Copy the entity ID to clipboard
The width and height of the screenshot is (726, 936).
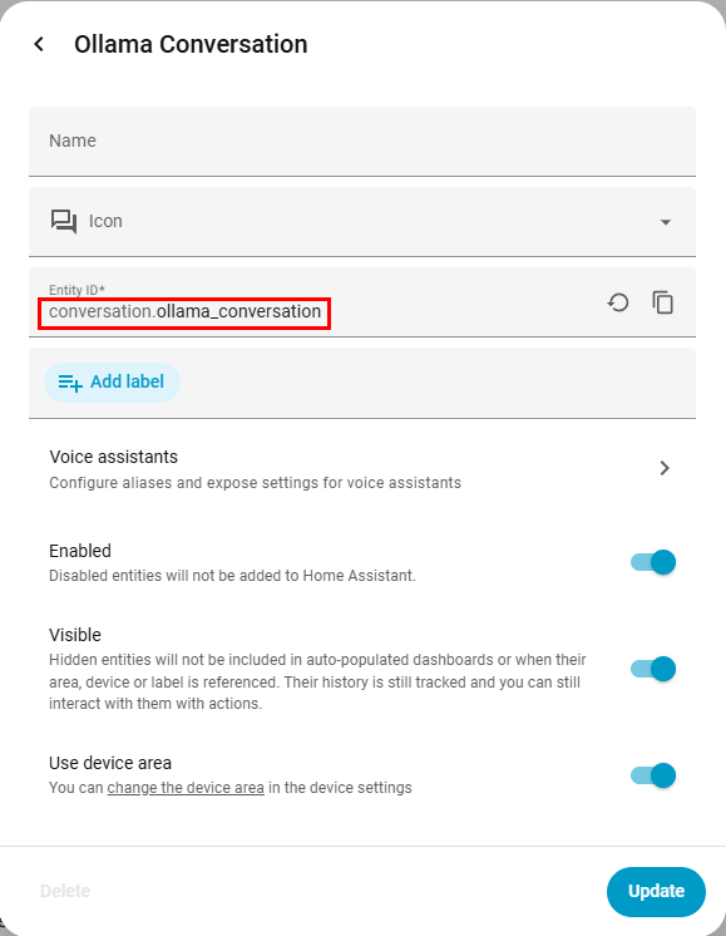click(x=663, y=302)
